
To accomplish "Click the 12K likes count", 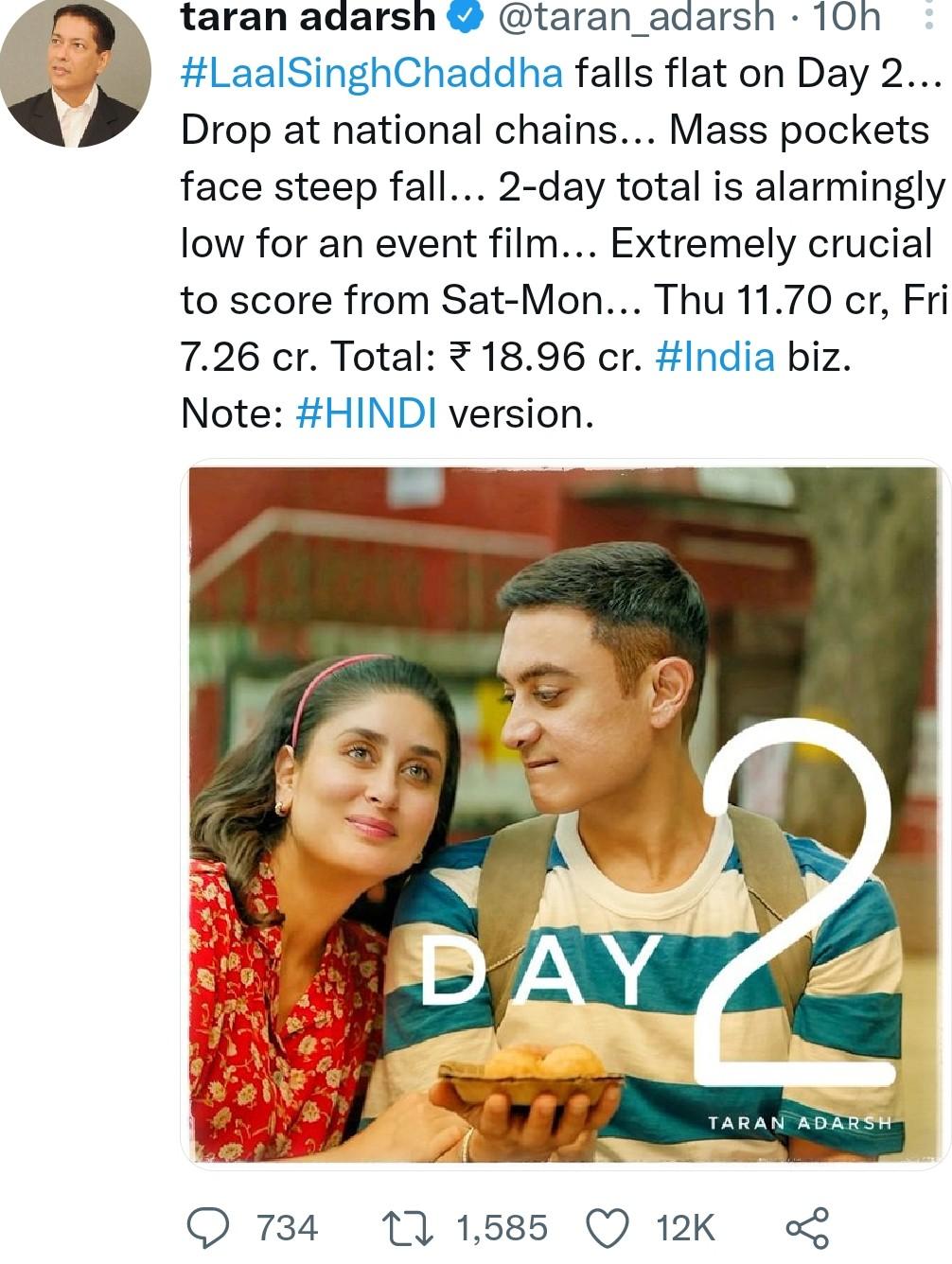I will [x=685, y=1228].
